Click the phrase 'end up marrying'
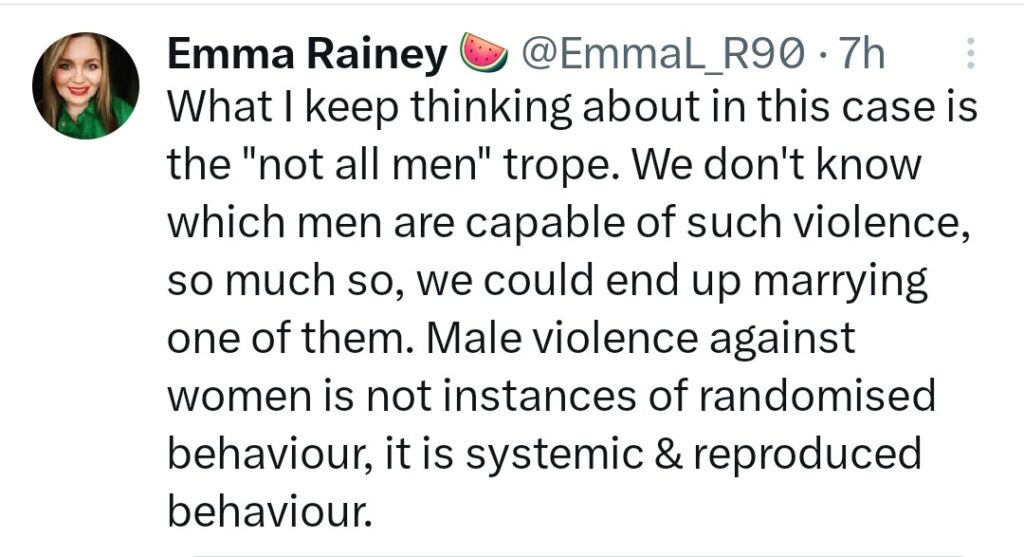Screen dimensions: 1024x557 766,283
